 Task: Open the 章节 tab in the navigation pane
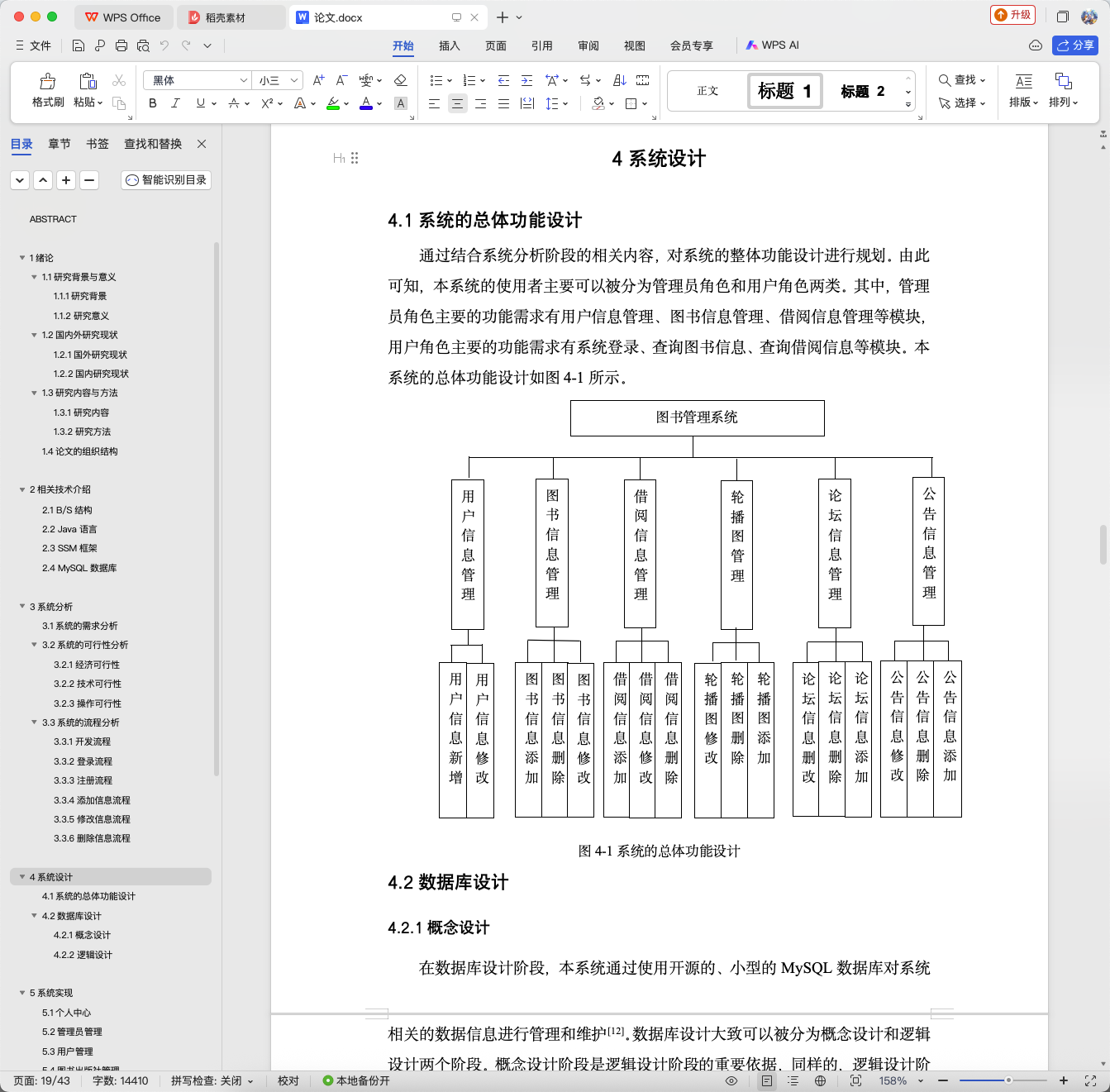point(60,144)
